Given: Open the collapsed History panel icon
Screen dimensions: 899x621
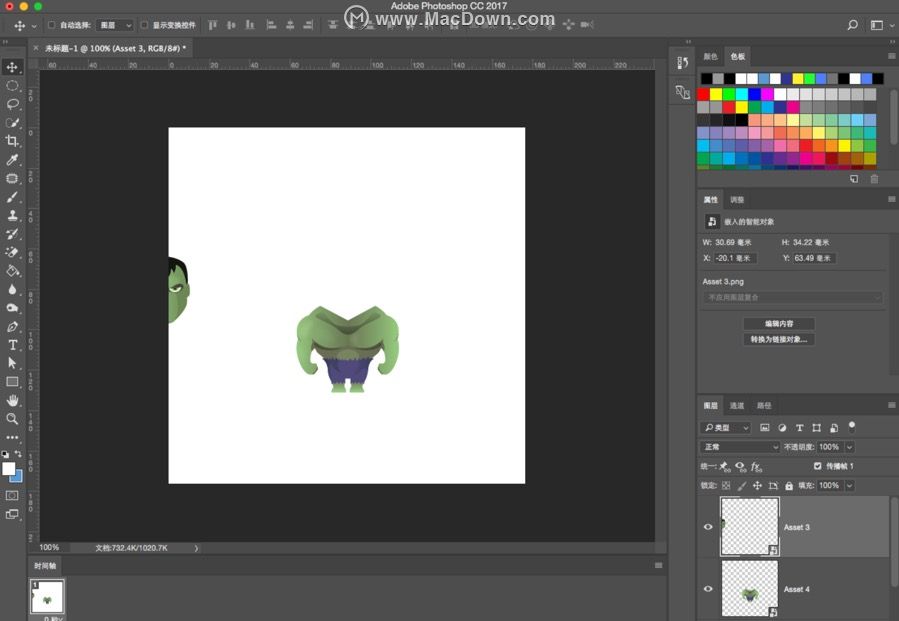Looking at the screenshot, I should (682, 63).
